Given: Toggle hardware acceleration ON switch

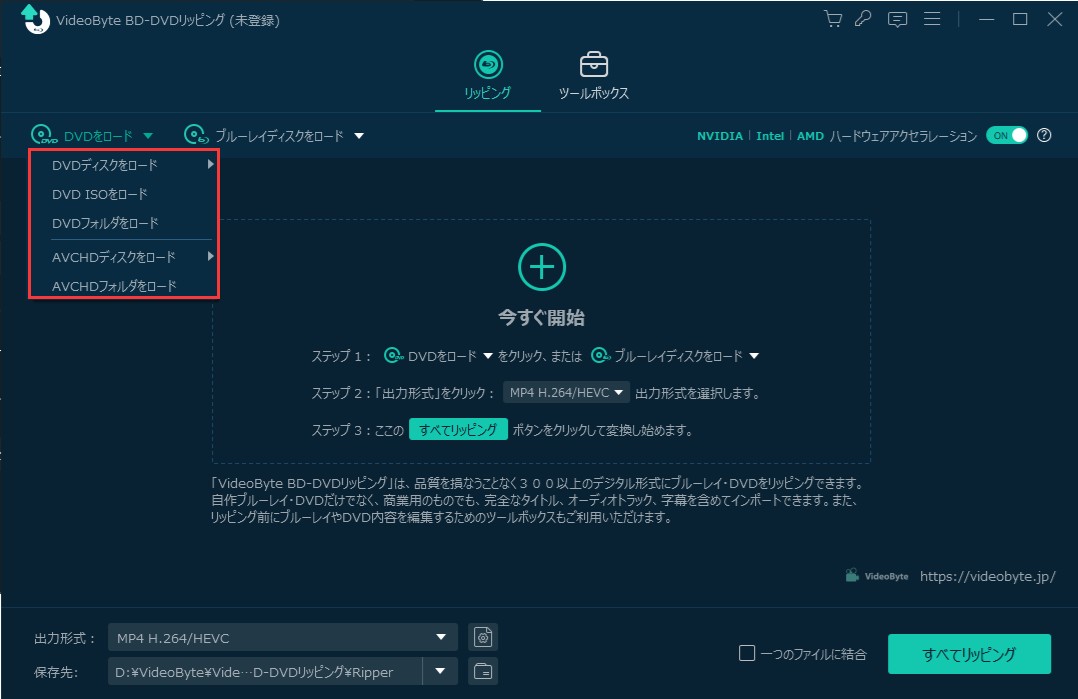Looking at the screenshot, I should [1006, 136].
